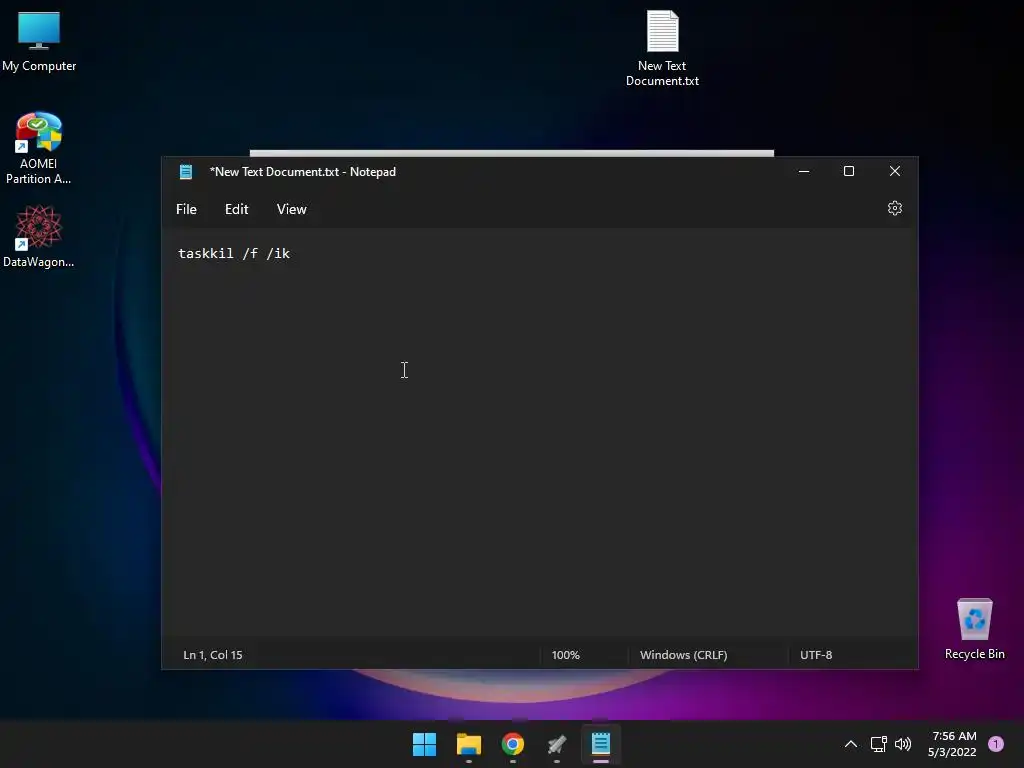This screenshot has height=768, width=1024.
Task: Open File Explorer from the taskbar
Action: [x=469, y=744]
